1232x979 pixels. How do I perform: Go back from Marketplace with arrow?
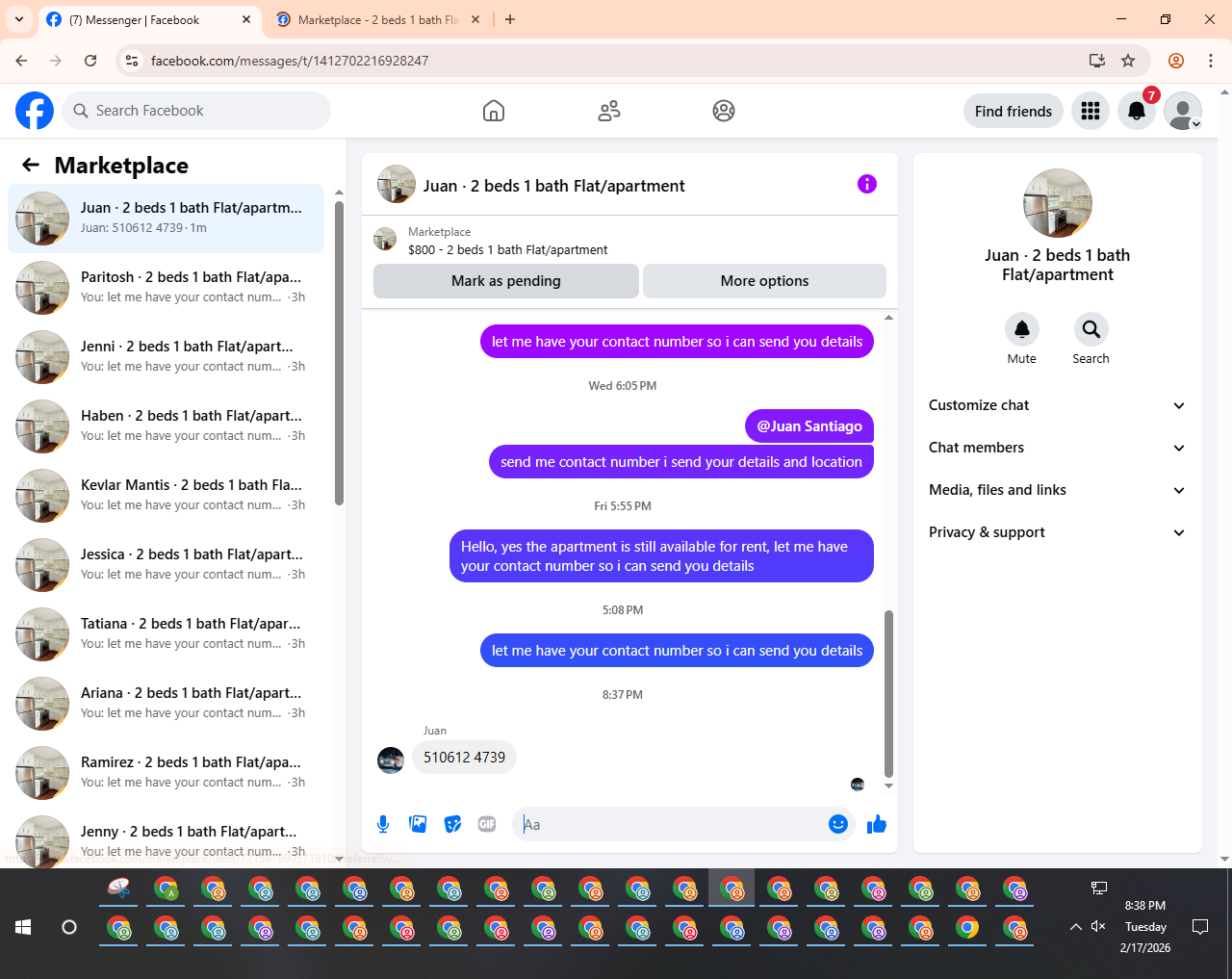pyautogui.click(x=31, y=165)
